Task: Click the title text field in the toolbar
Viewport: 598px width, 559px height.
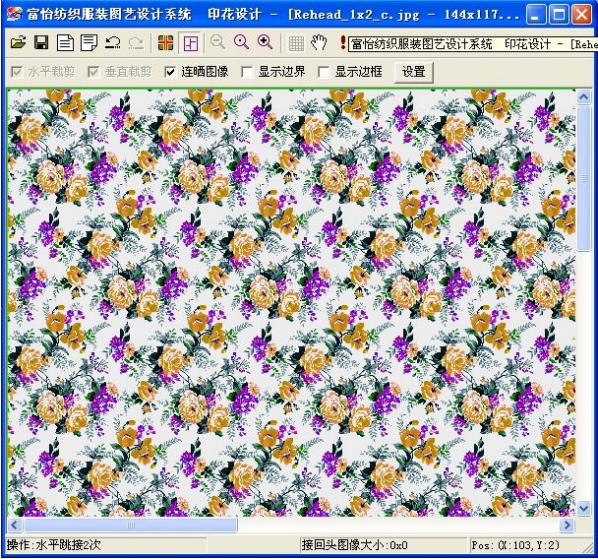Action: [x=473, y=44]
